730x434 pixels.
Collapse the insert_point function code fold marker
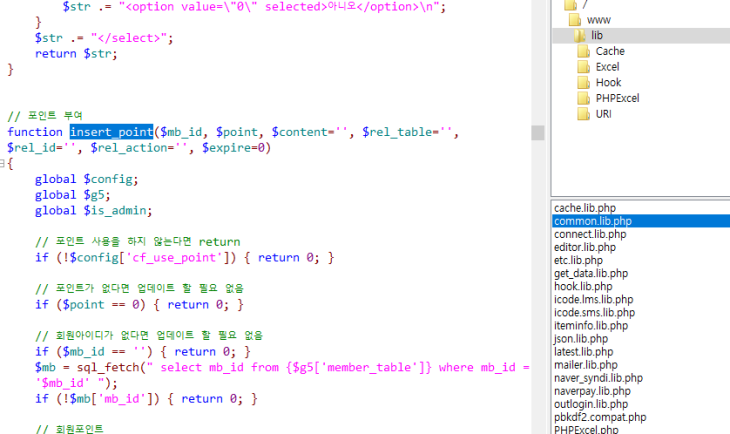(x=4, y=163)
